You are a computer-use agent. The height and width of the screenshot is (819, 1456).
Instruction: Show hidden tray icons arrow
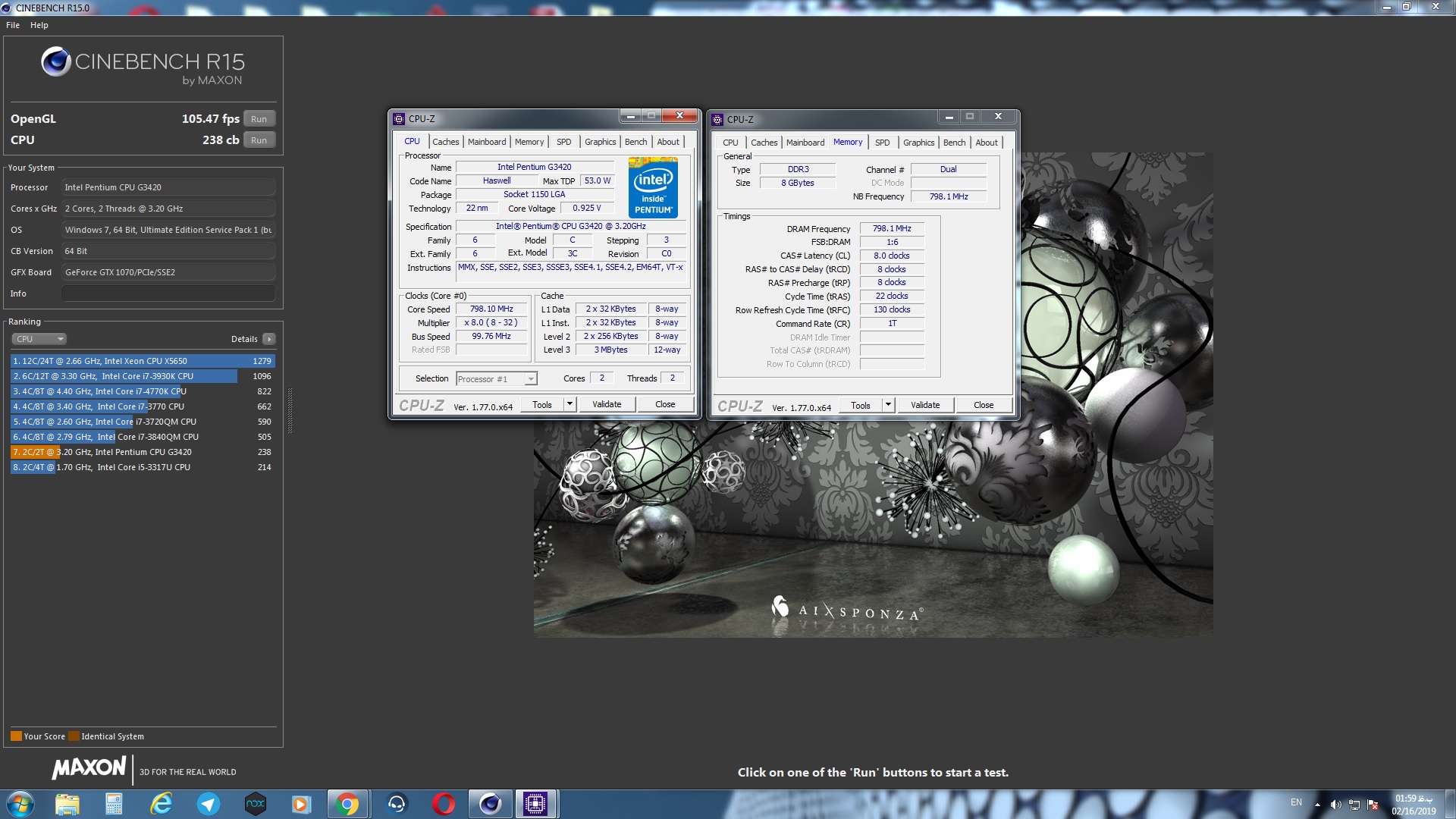[x=1317, y=805]
